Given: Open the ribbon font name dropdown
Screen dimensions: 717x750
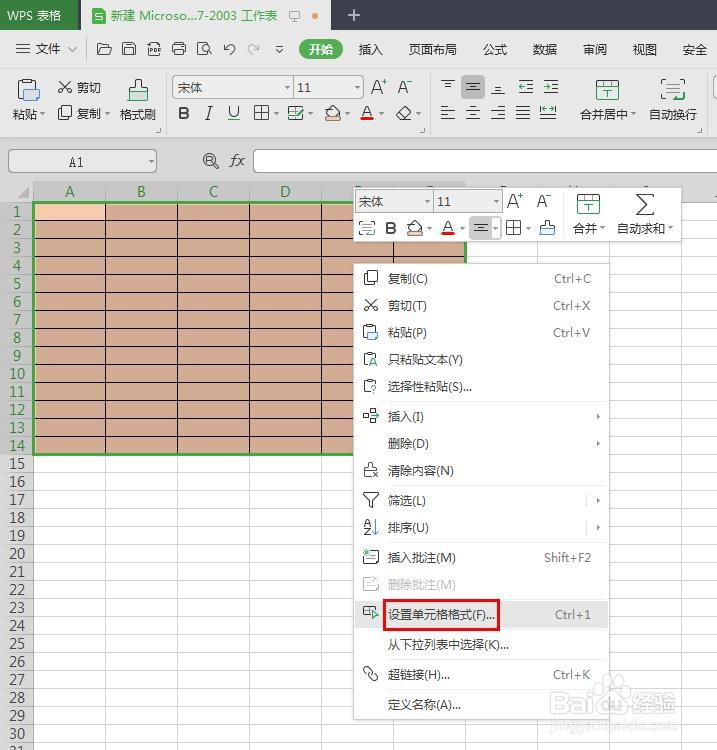Looking at the screenshot, I should [287, 88].
